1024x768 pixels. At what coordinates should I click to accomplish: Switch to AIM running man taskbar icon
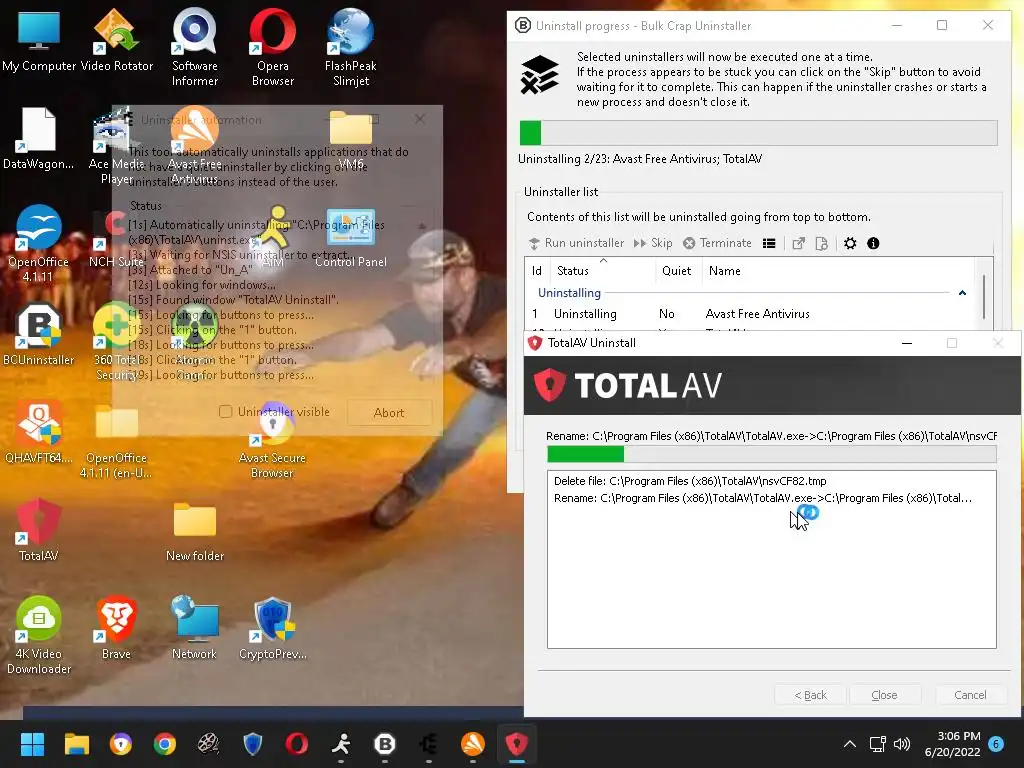point(341,744)
